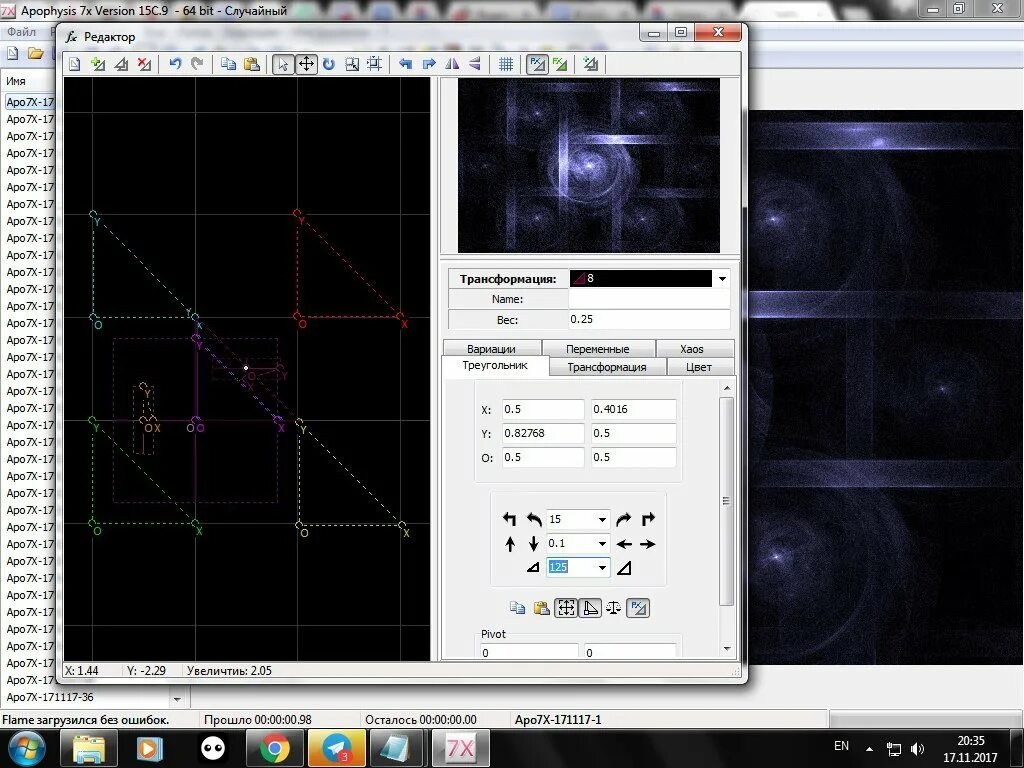Rotate triangle counter-clockwise by angle curved arrow
Image resolution: width=1024 pixels, height=768 pixels.
(534, 519)
